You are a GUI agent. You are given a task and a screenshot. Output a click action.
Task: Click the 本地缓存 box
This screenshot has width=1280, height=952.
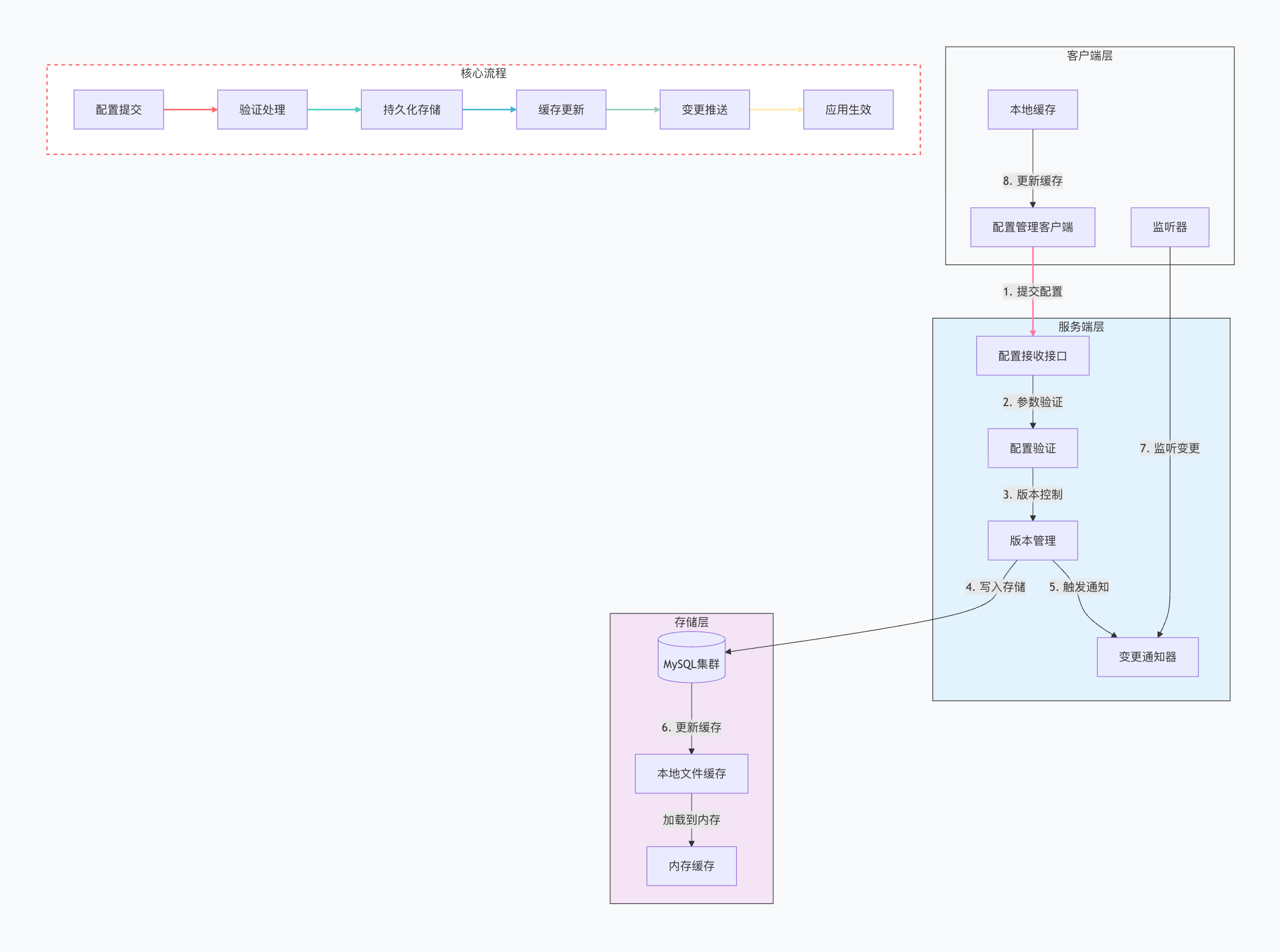click(1032, 109)
